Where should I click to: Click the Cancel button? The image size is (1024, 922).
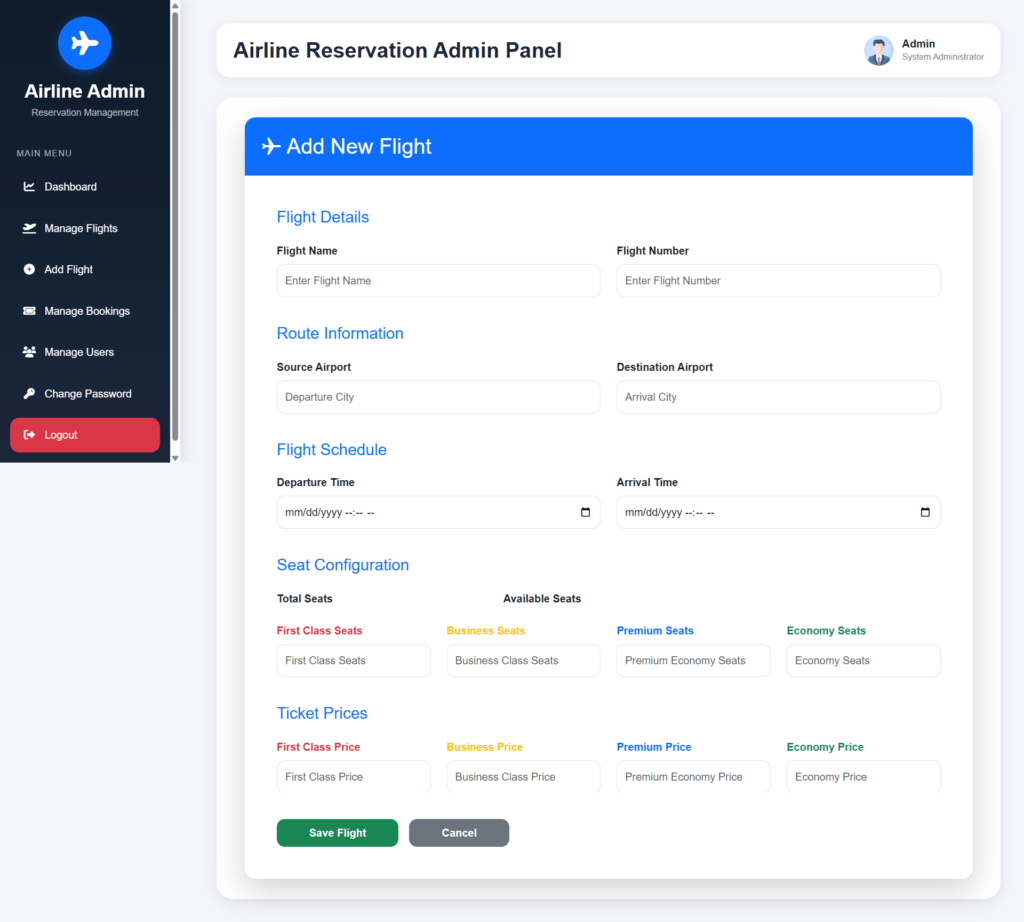click(459, 833)
